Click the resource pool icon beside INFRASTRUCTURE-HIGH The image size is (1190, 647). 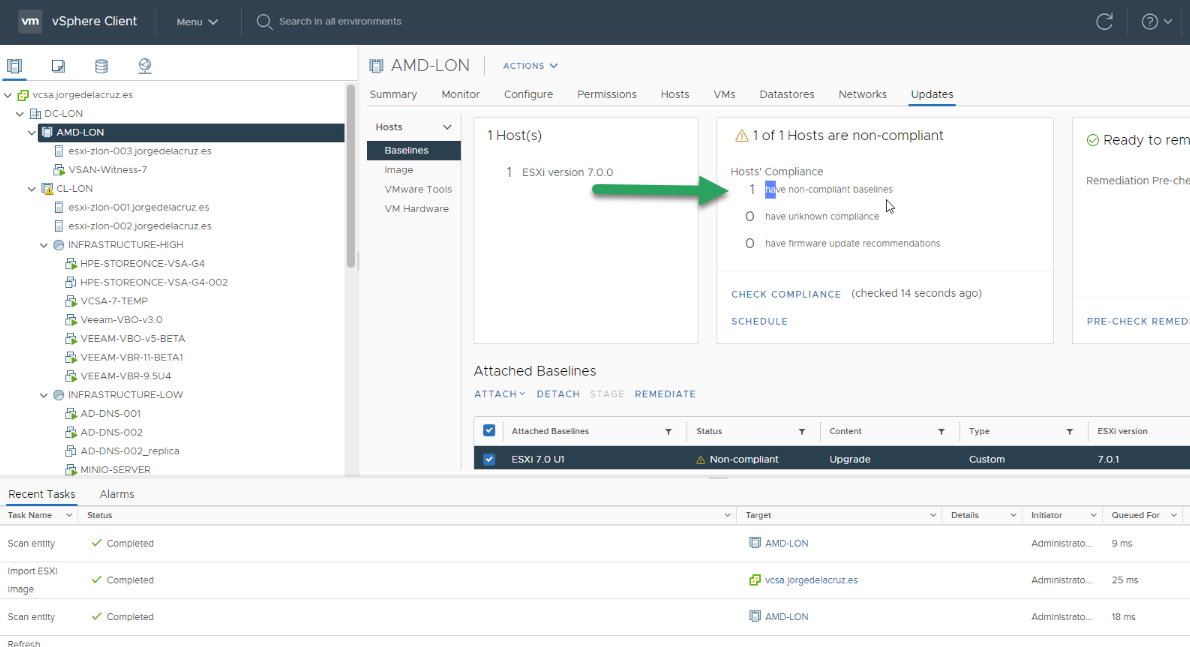coord(58,245)
